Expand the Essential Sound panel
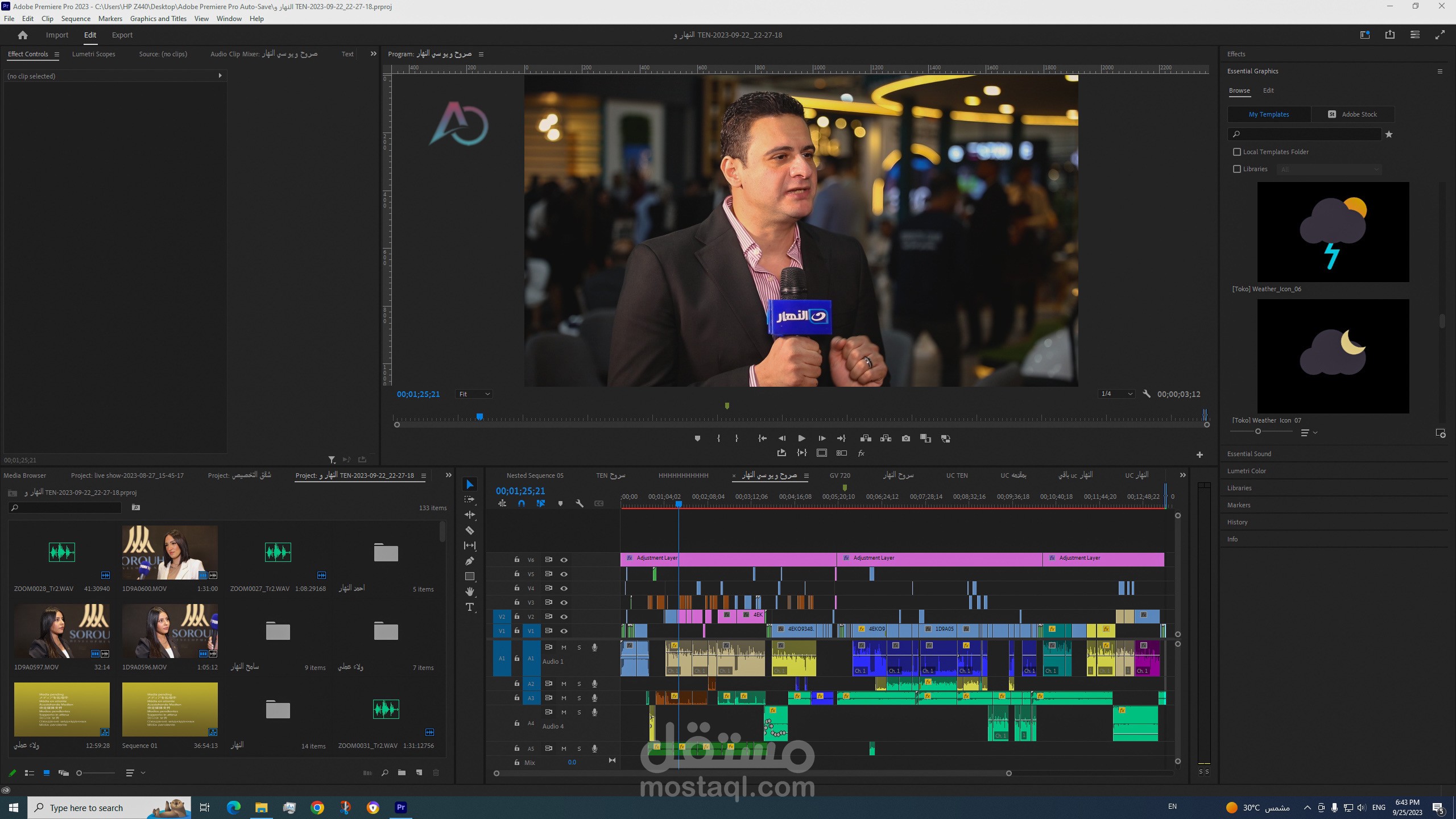This screenshot has width=1456, height=819. point(1249,454)
